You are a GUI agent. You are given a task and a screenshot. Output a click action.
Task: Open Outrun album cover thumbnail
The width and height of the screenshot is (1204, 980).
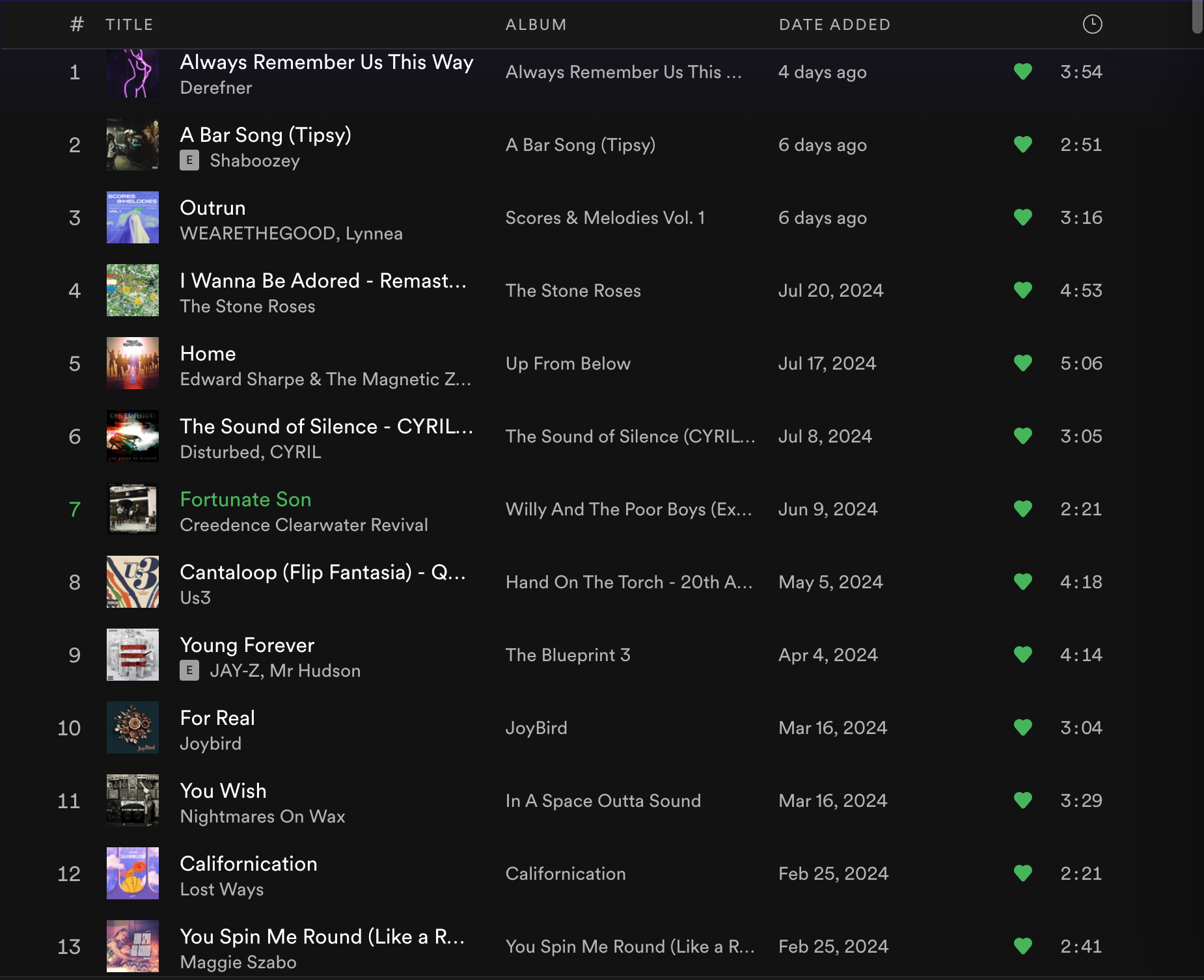[x=133, y=217]
